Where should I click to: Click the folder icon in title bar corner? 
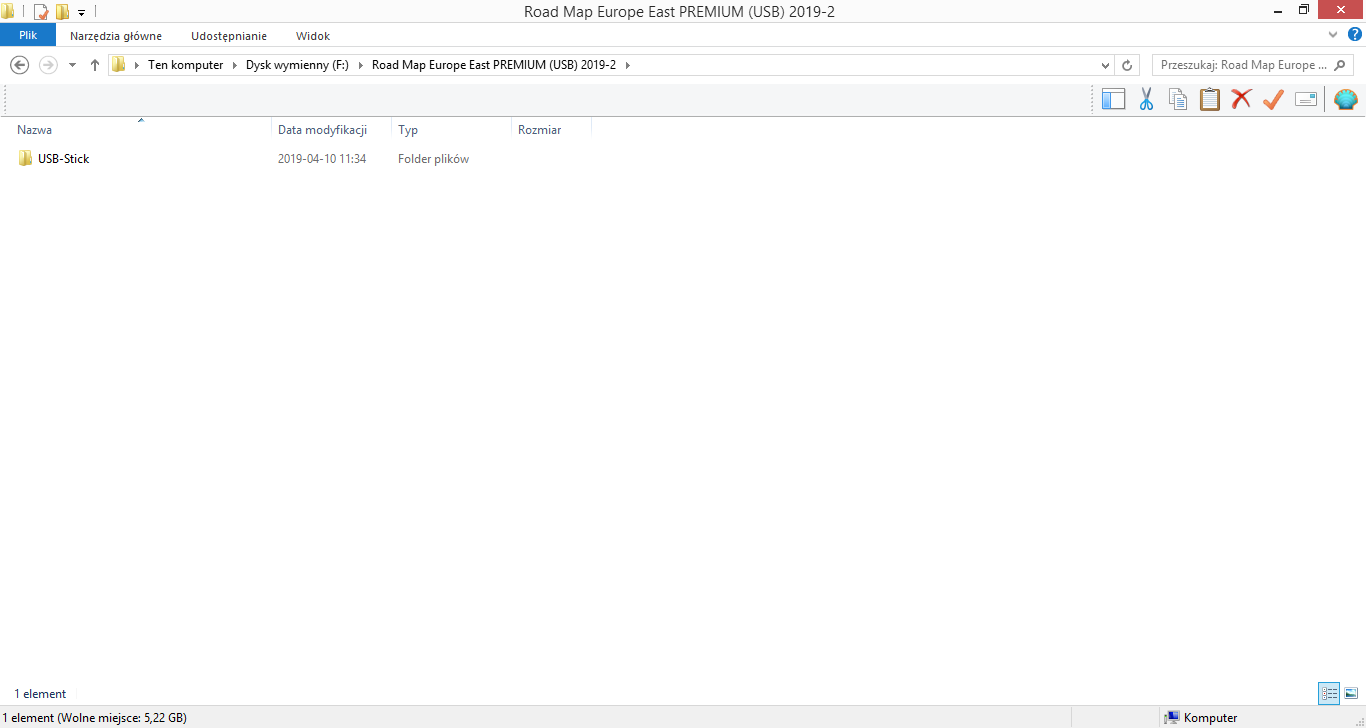point(8,12)
